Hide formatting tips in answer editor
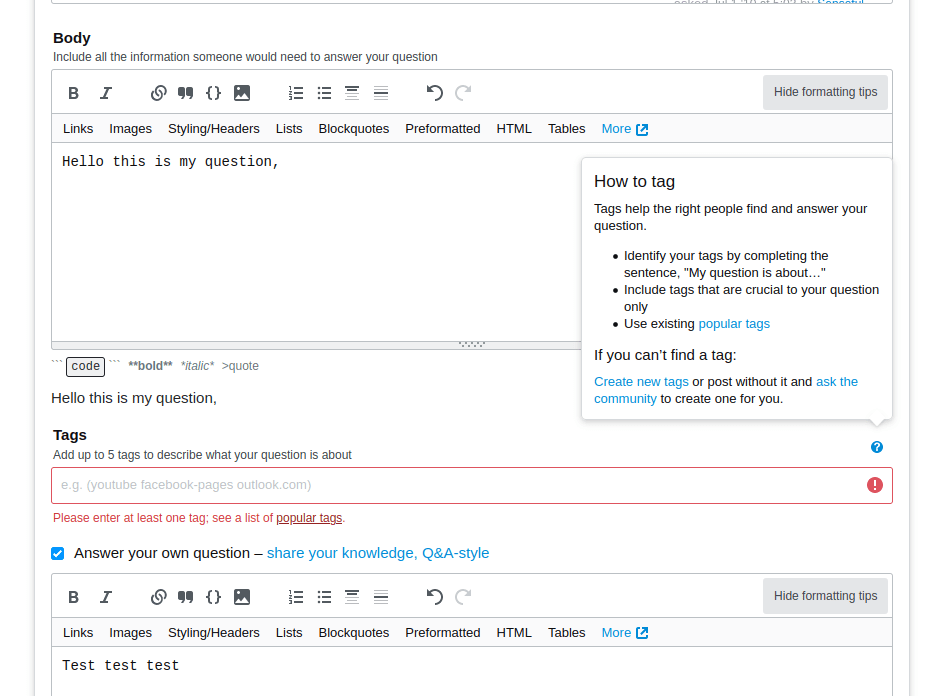The height and width of the screenshot is (696, 946). 825,596
